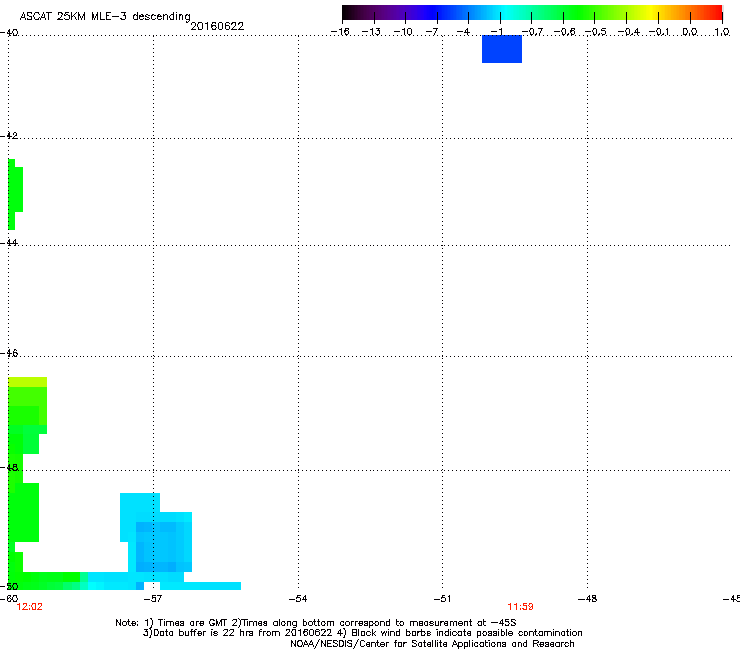Click the 'Times are GMT' note line
Viewport: 740px width, 650px height.
[316, 623]
